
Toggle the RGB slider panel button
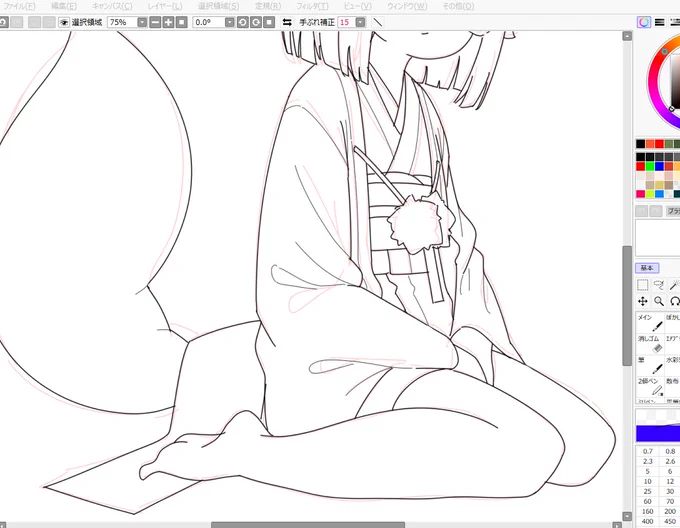[660, 22]
